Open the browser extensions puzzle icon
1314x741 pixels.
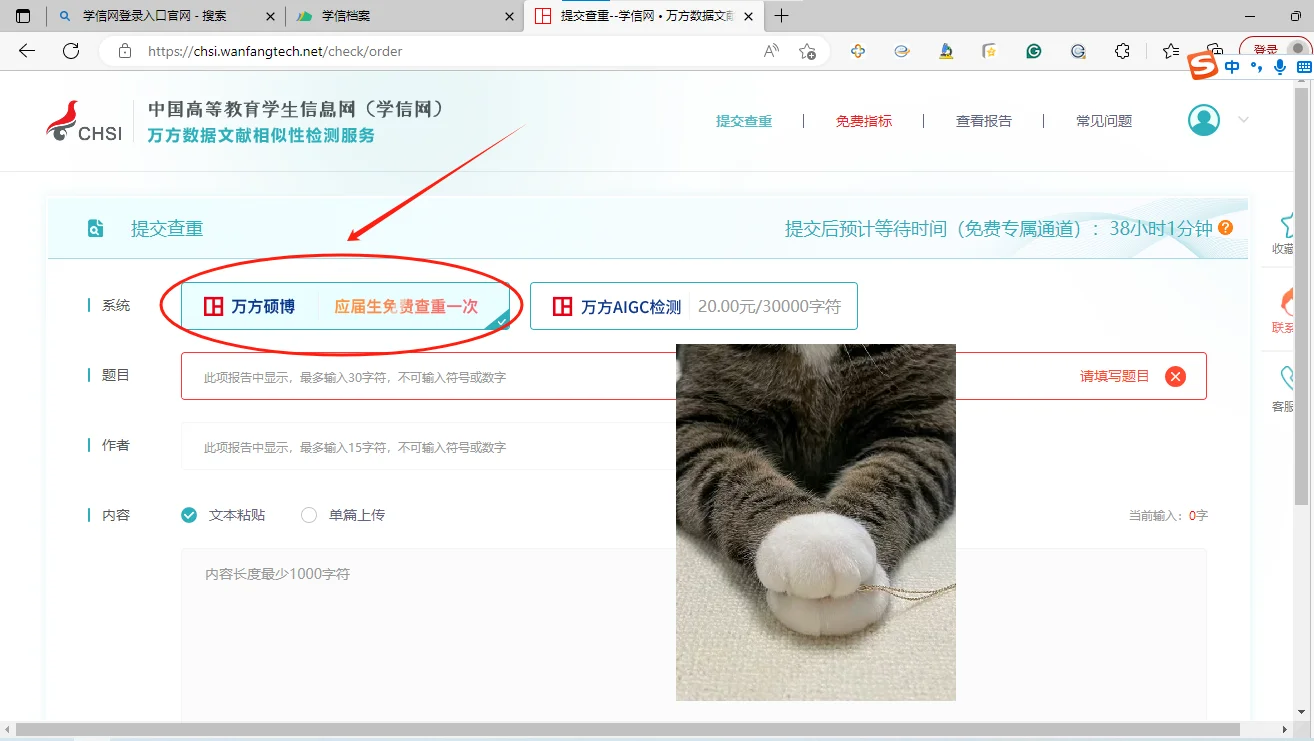click(1122, 51)
